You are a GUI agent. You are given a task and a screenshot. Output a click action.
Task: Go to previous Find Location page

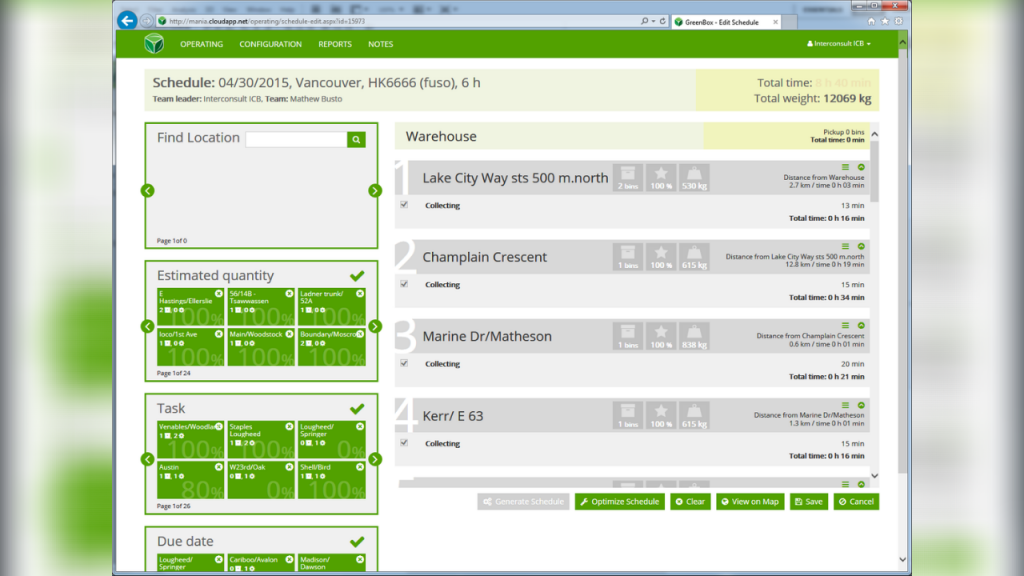(148, 191)
